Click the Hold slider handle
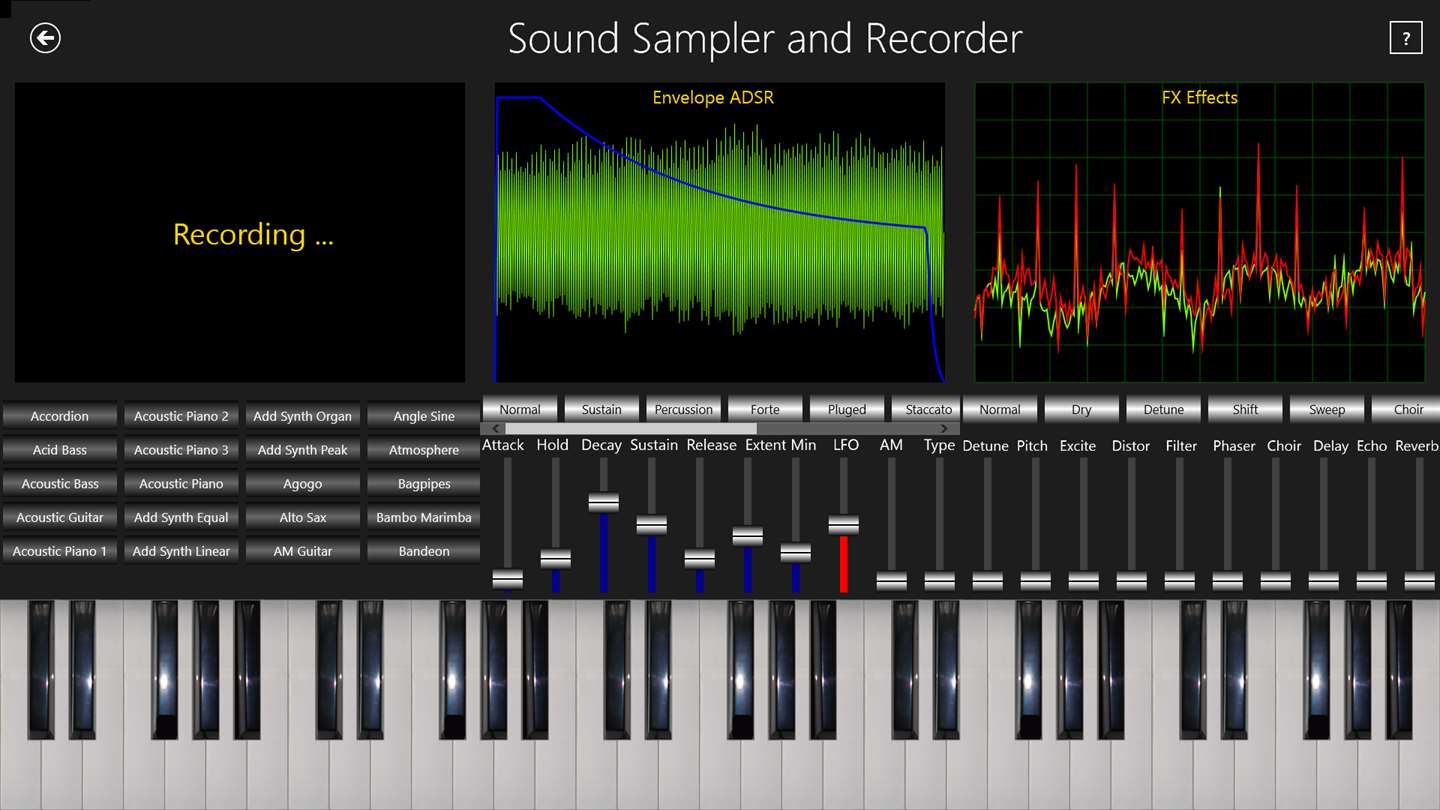Viewport: 1440px width, 810px height. (x=556, y=558)
